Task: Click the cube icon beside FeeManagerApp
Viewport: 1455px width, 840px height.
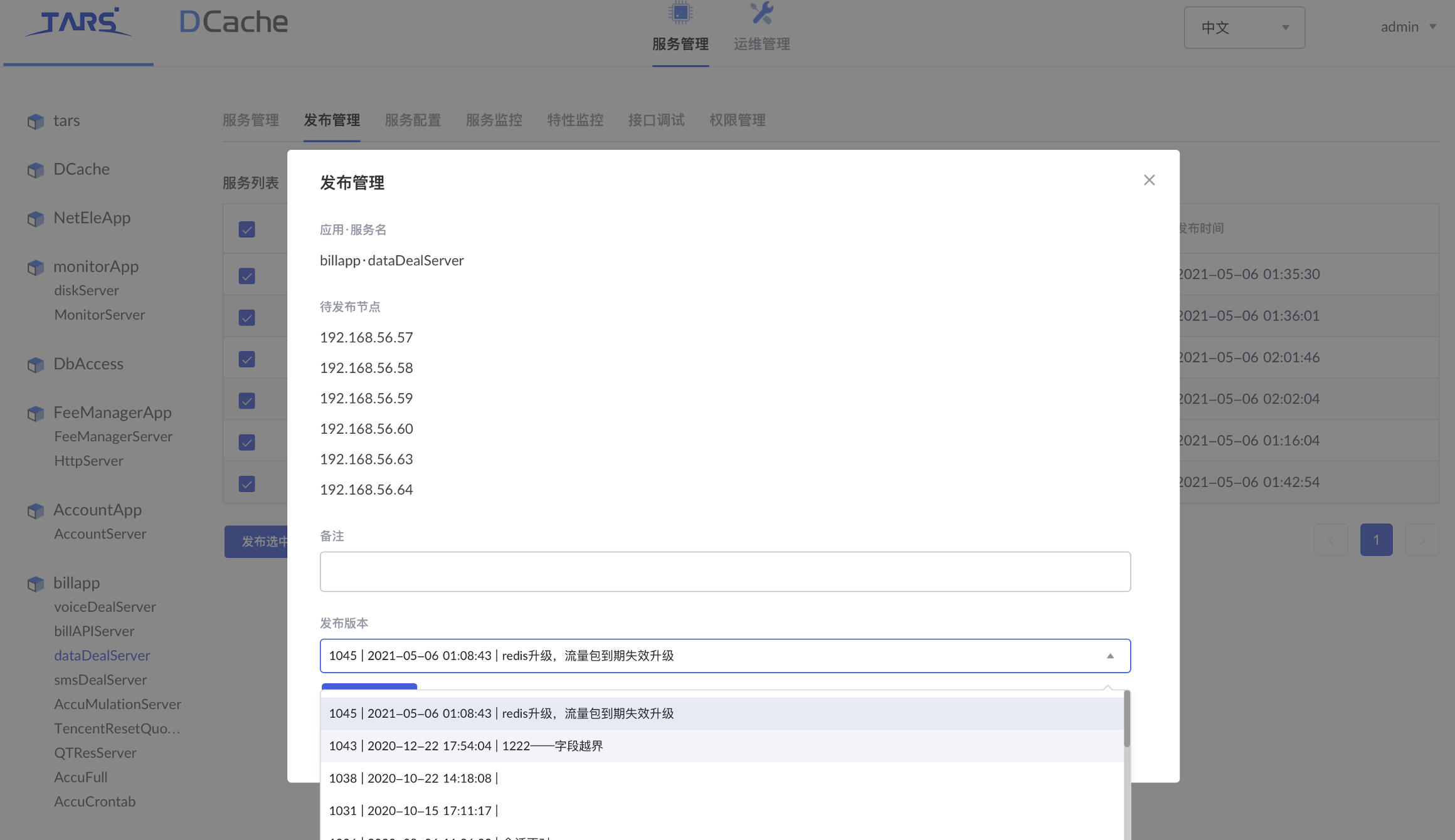Action: tap(35, 413)
